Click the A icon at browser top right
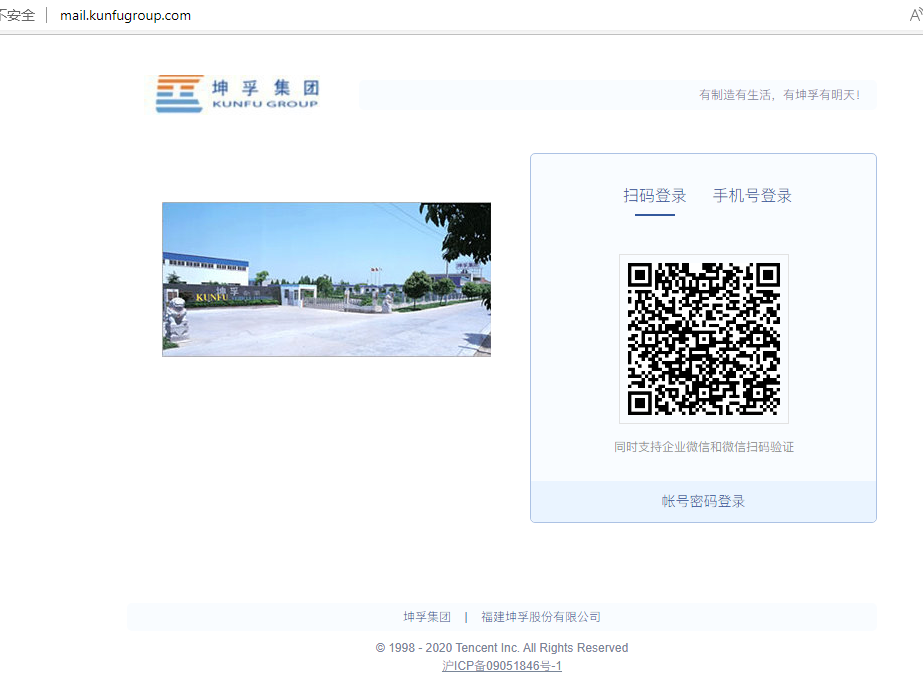Screen dimensions: 923x683 point(914,15)
